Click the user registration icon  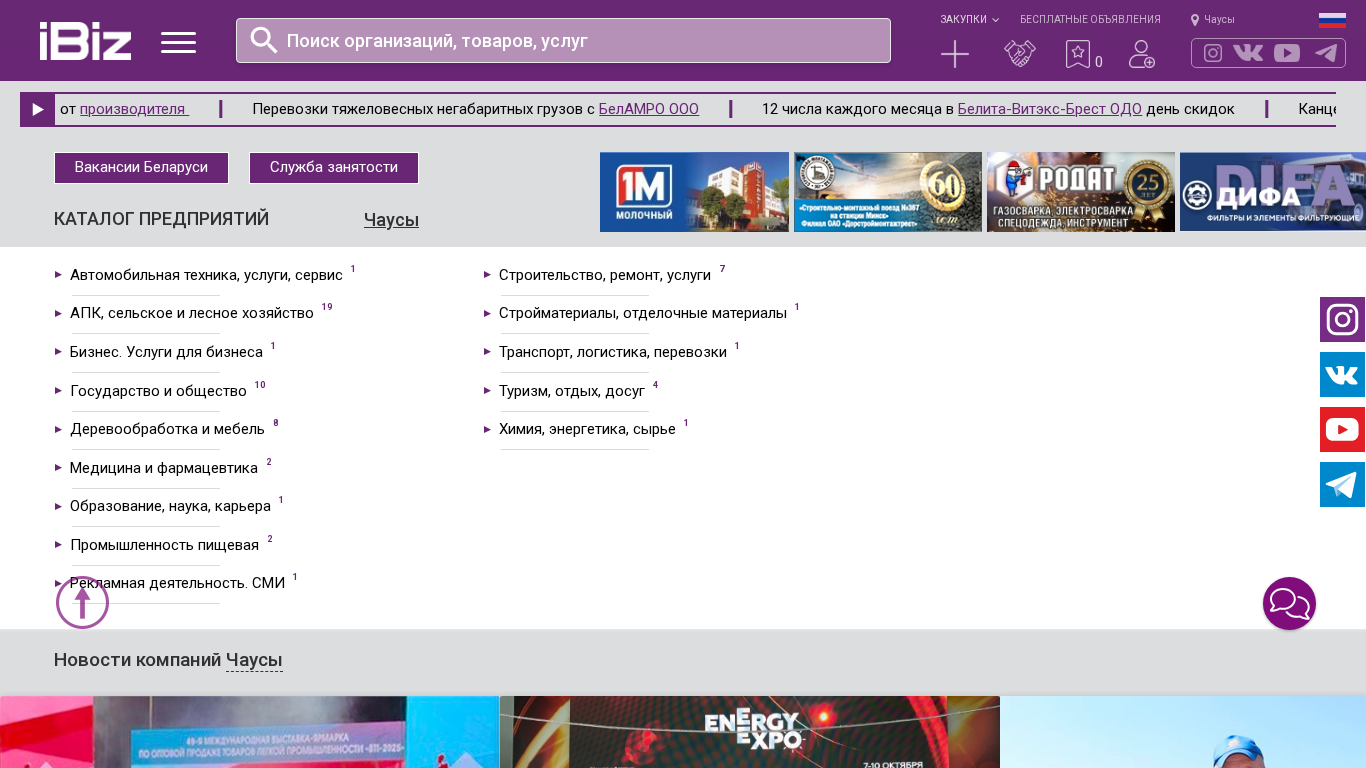pos(1142,54)
